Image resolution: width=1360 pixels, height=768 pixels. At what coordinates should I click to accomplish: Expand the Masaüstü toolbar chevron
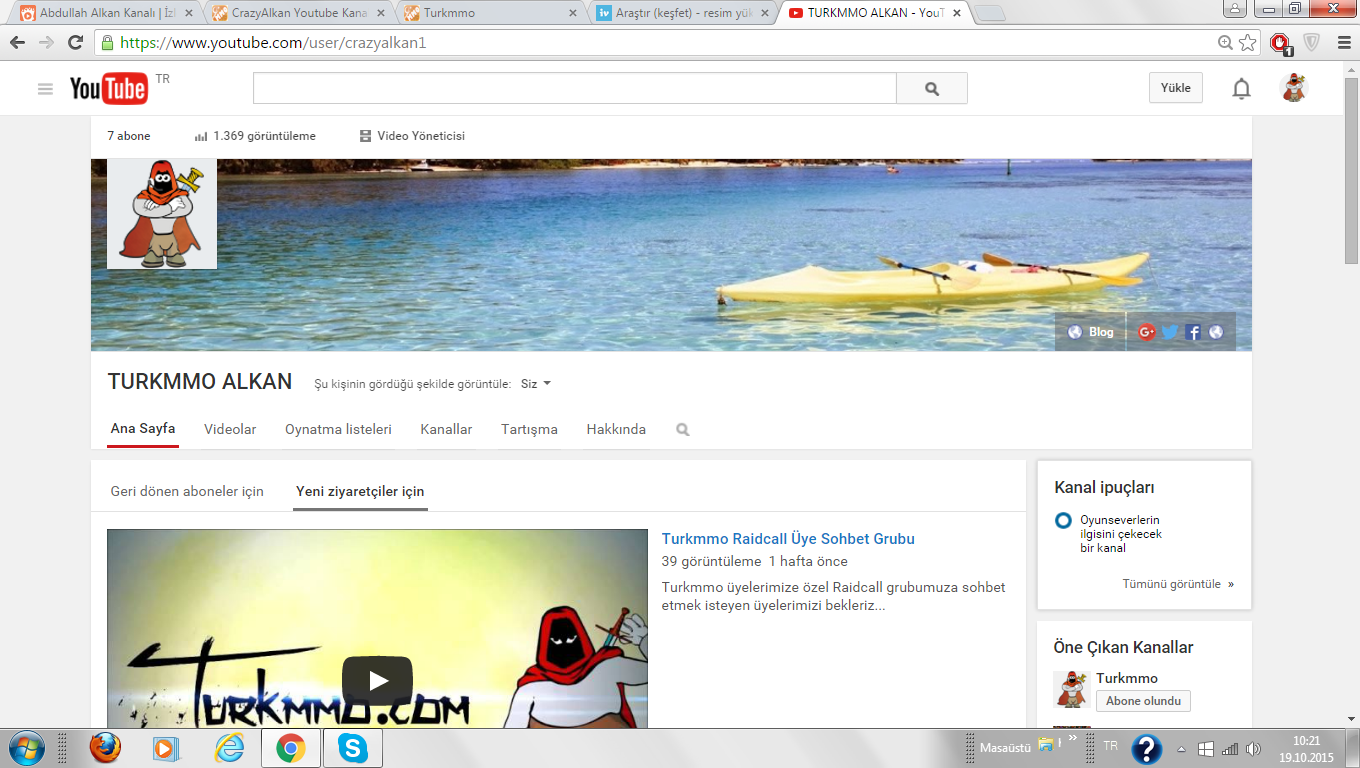(x=1072, y=739)
